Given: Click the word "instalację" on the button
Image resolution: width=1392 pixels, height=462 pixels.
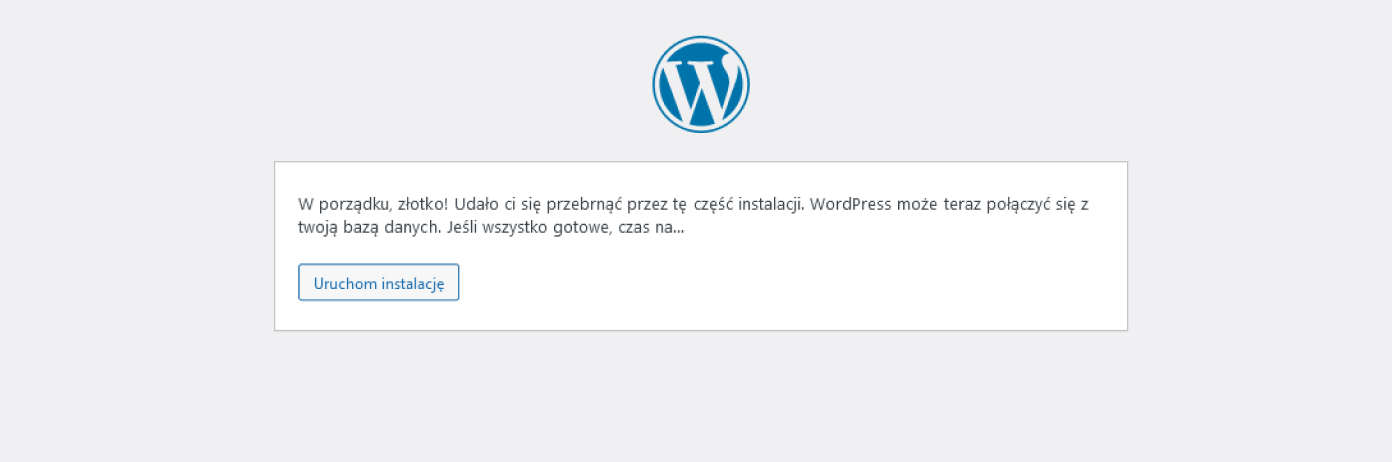Looking at the screenshot, I should pos(412,283).
